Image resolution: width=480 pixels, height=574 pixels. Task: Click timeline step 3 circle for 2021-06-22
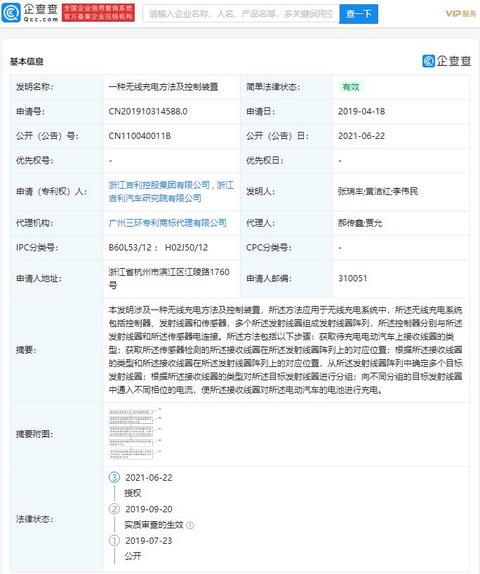(114, 477)
